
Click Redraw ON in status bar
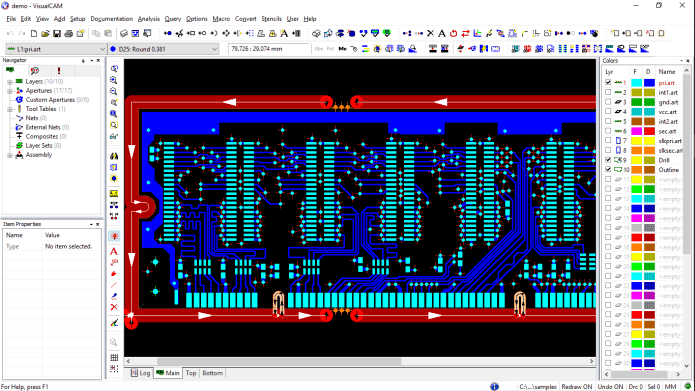click(x=577, y=387)
